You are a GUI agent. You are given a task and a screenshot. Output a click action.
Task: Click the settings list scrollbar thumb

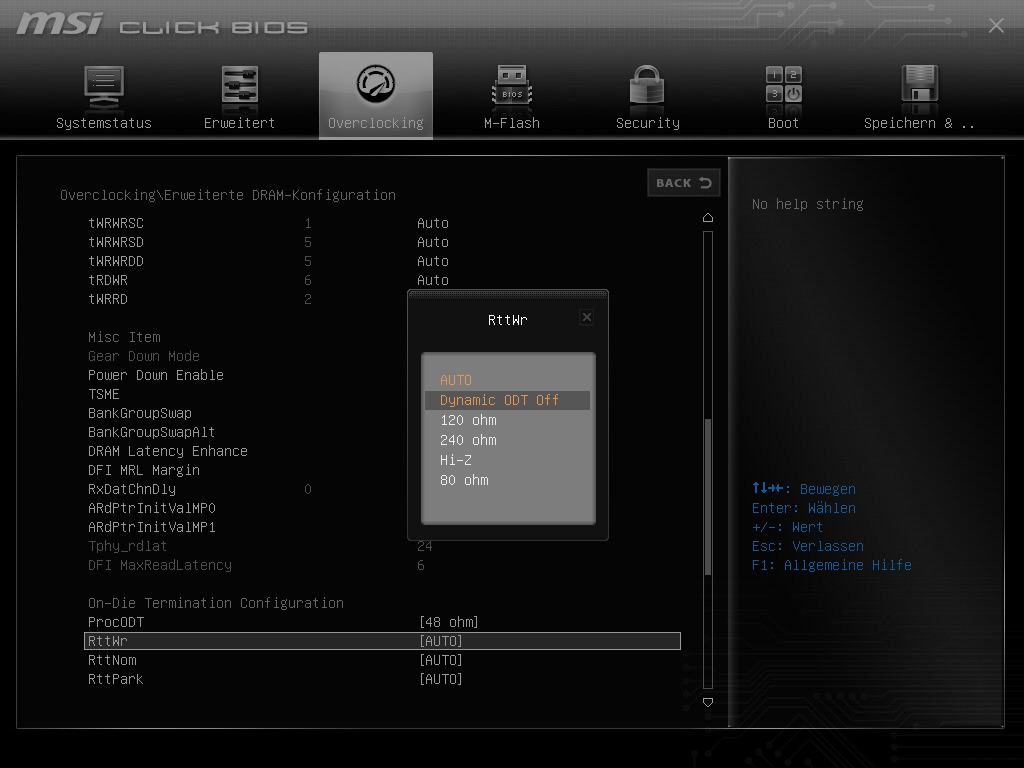[707, 496]
